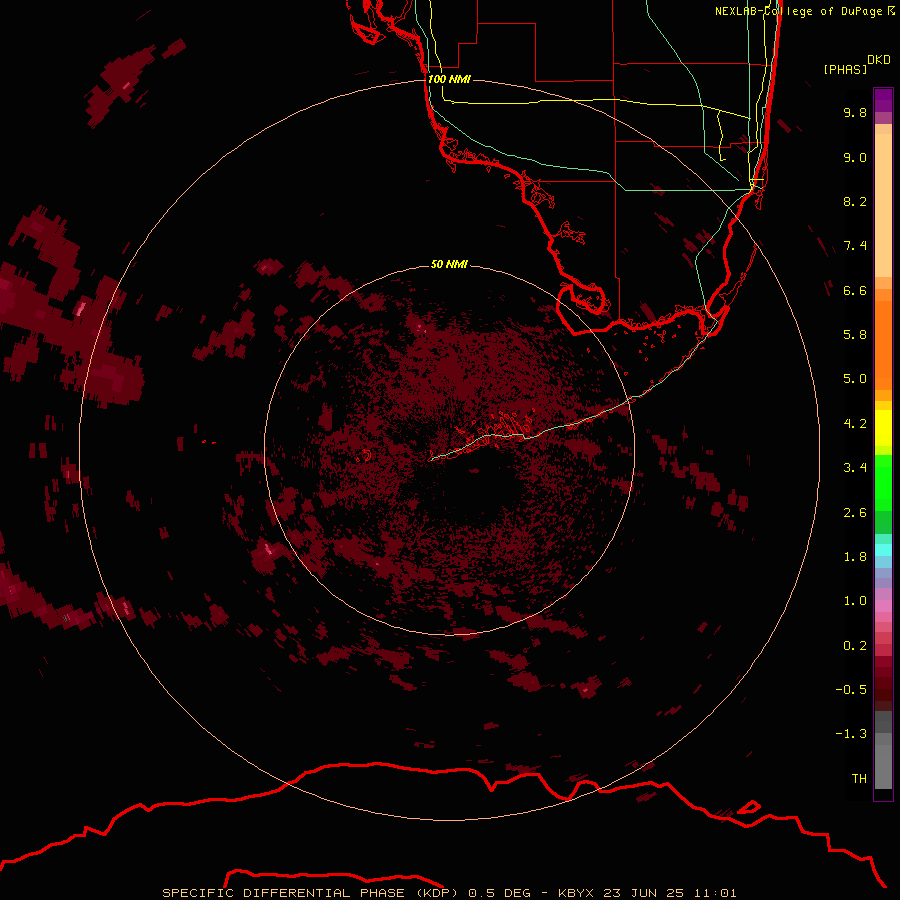Viewport: 900px width, 900px height.
Task: Click the bright green segment of the color bar
Action: (883, 482)
